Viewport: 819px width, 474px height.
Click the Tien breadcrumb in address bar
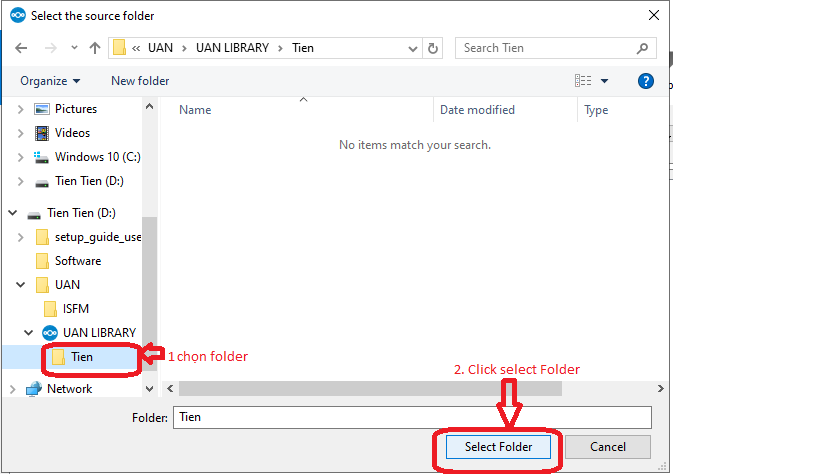pyautogui.click(x=303, y=48)
